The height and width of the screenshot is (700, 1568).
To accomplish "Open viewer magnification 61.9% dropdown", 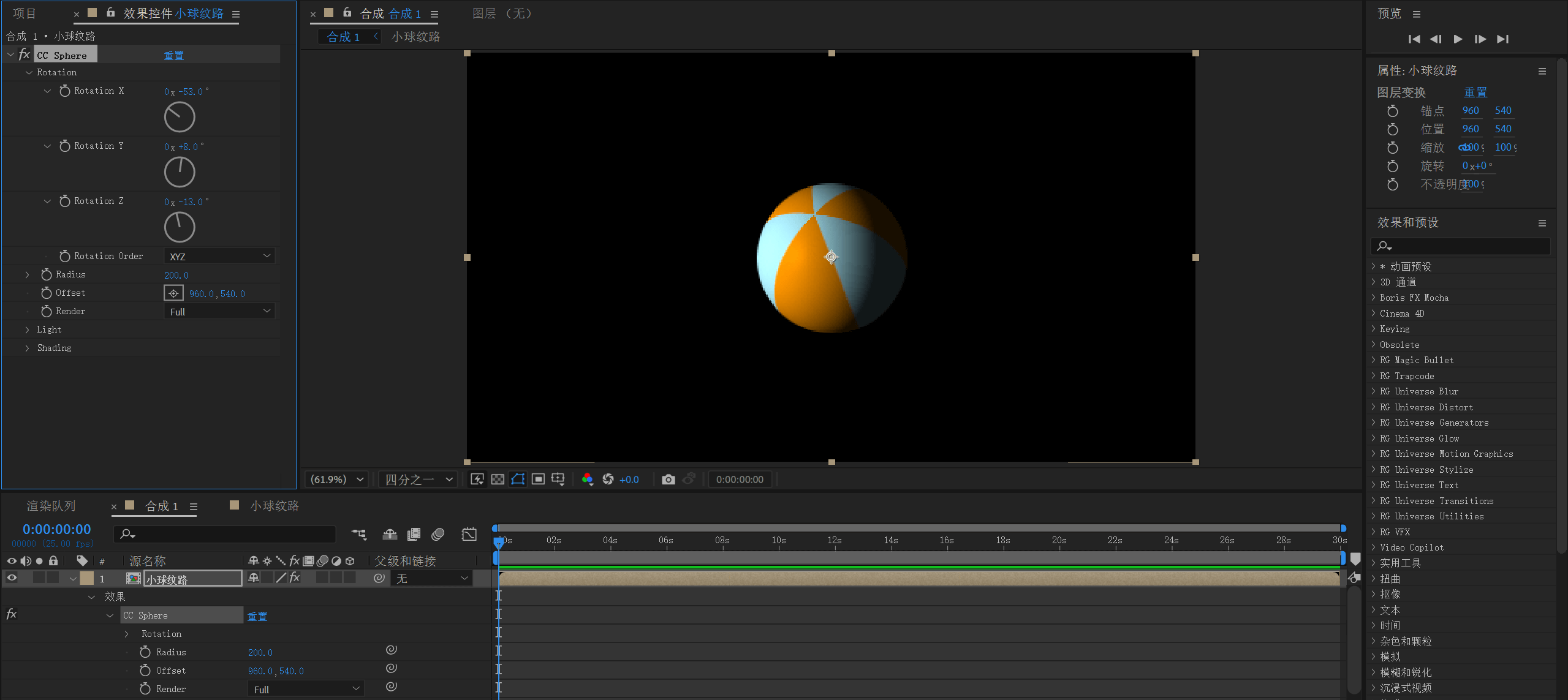I will [x=336, y=479].
